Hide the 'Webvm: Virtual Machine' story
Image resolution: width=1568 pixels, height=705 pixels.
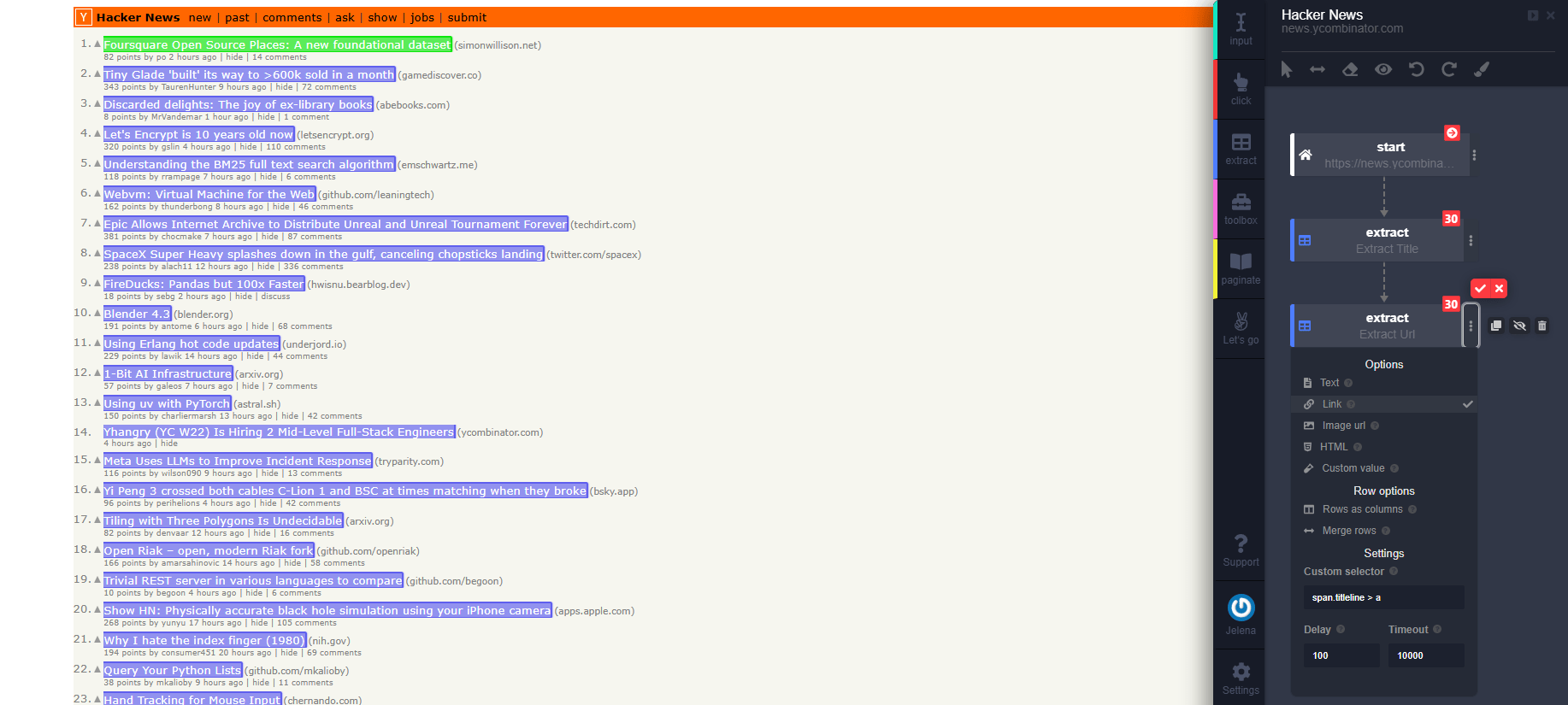pos(280,207)
